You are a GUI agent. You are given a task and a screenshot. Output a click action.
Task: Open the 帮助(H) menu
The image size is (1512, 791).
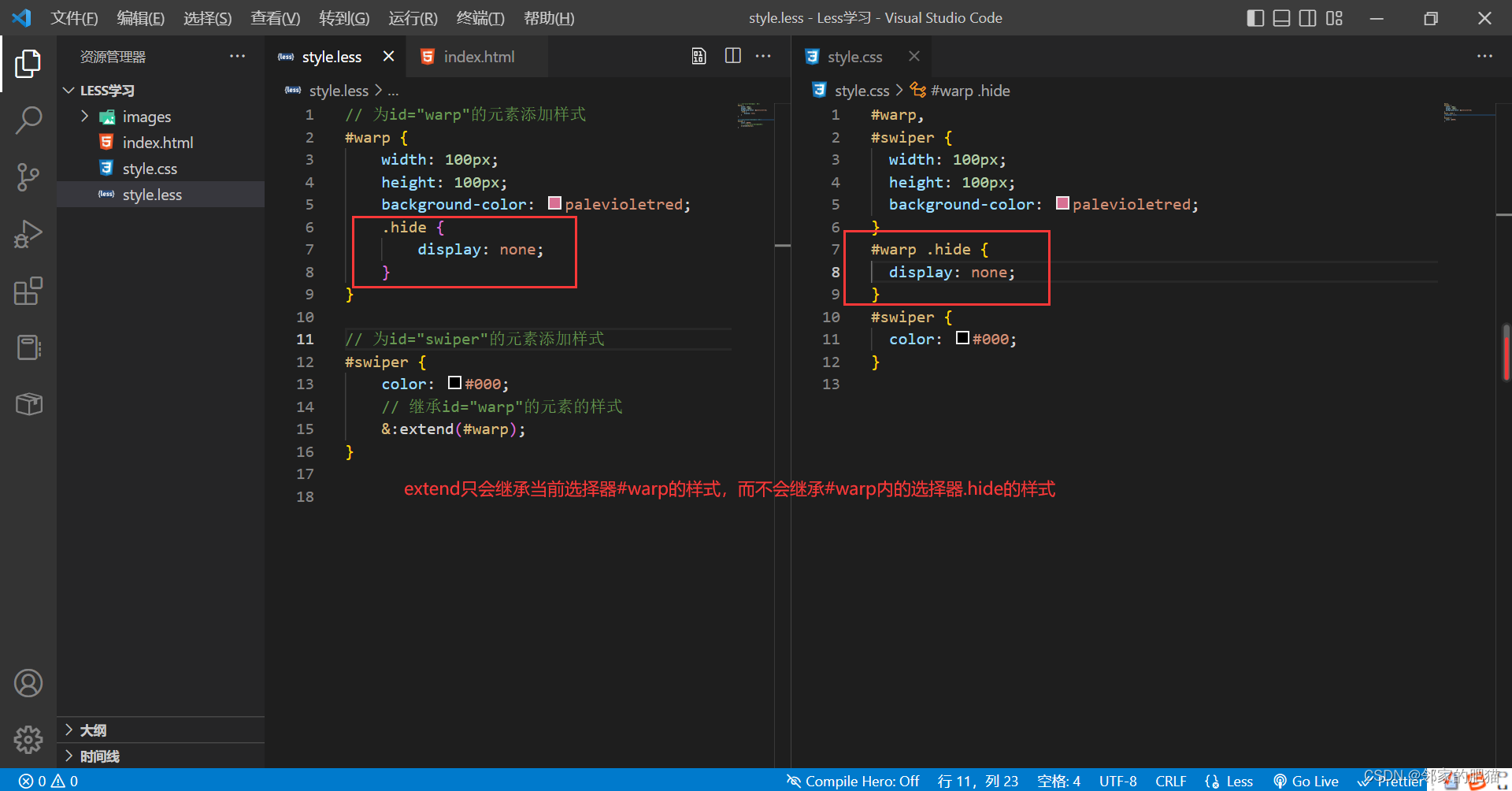[549, 18]
